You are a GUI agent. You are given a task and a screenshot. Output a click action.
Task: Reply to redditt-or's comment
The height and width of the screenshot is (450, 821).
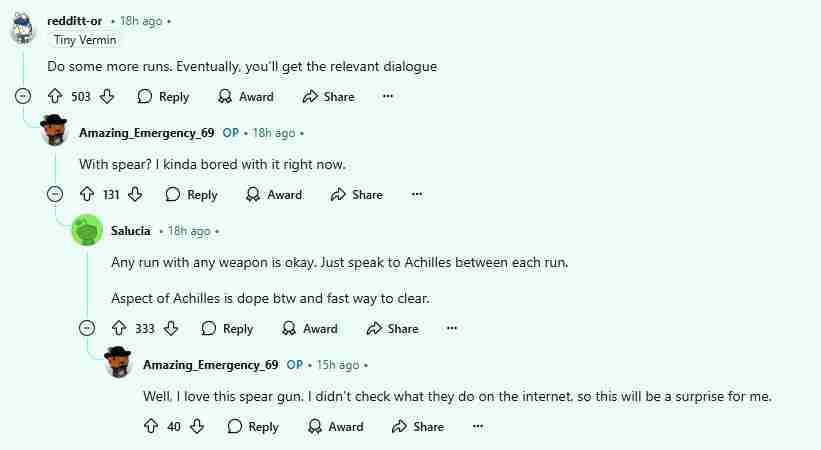click(163, 97)
